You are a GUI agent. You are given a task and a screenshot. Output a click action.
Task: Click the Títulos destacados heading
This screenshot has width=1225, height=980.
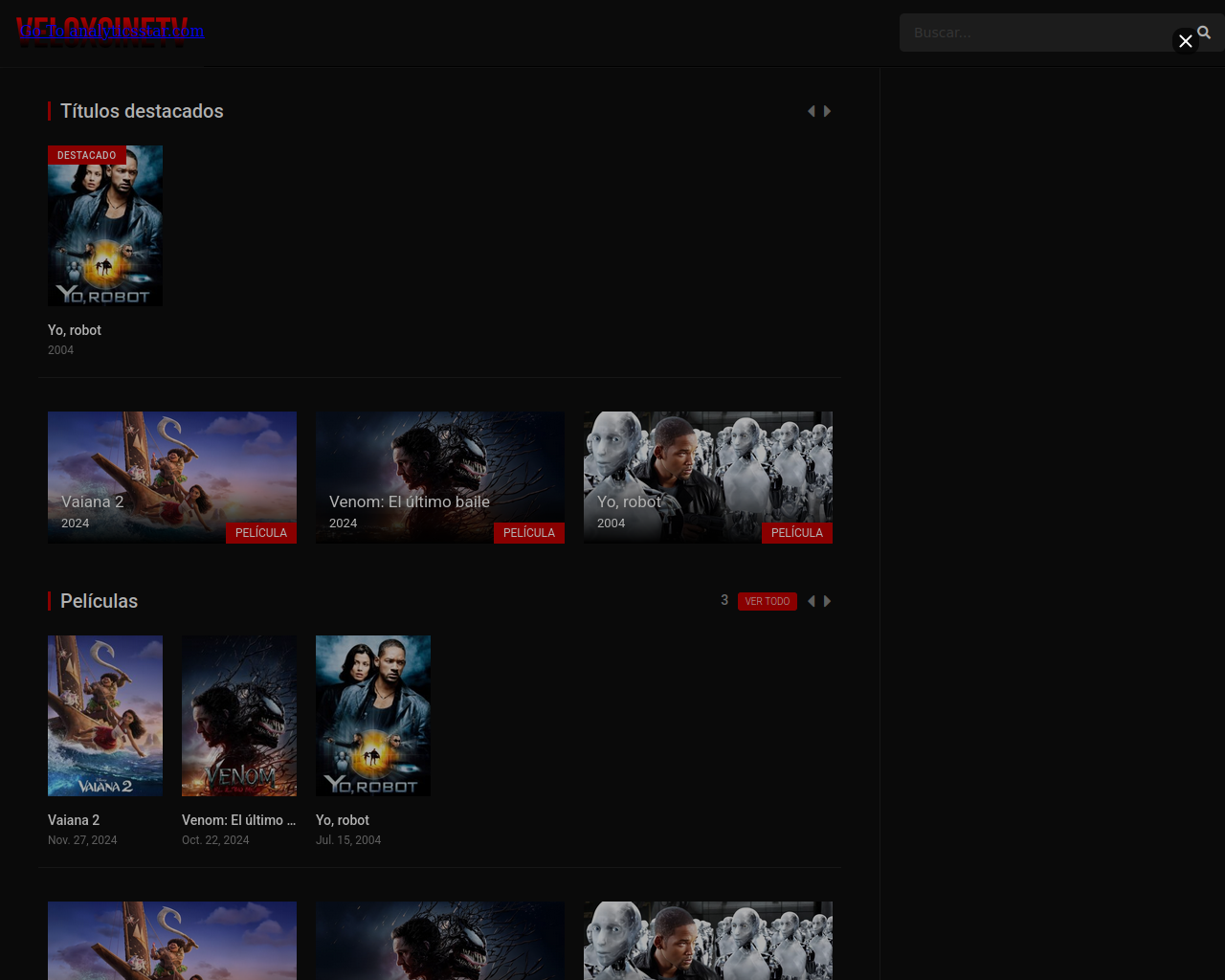point(142,111)
